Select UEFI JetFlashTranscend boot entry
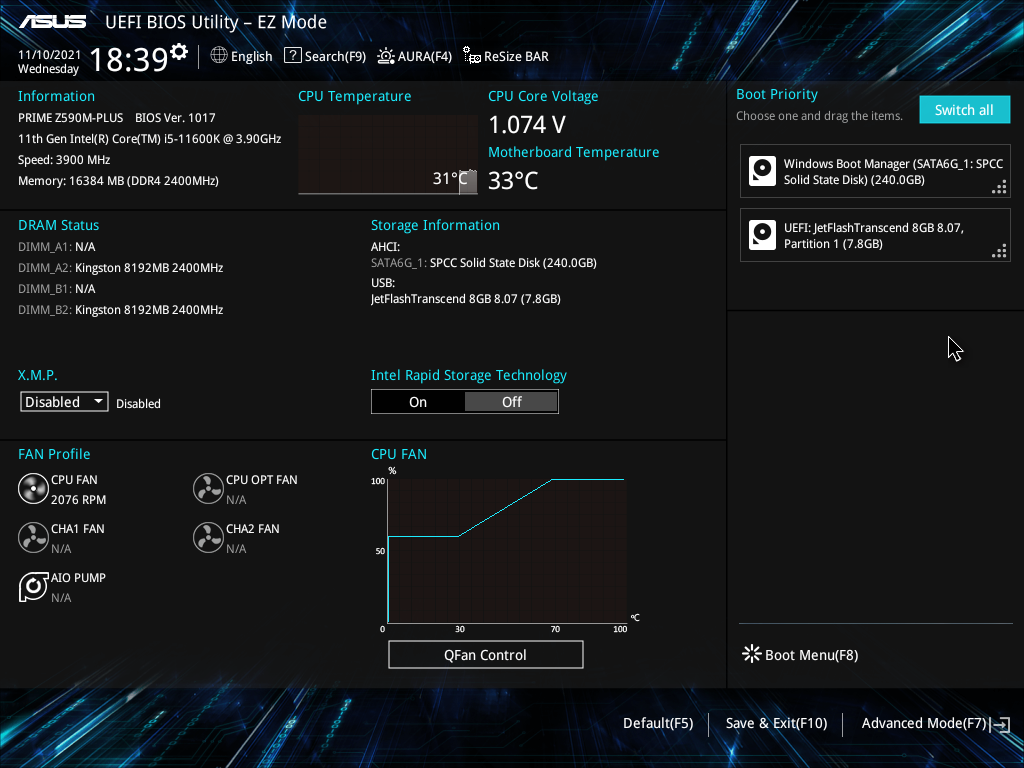 [875, 235]
